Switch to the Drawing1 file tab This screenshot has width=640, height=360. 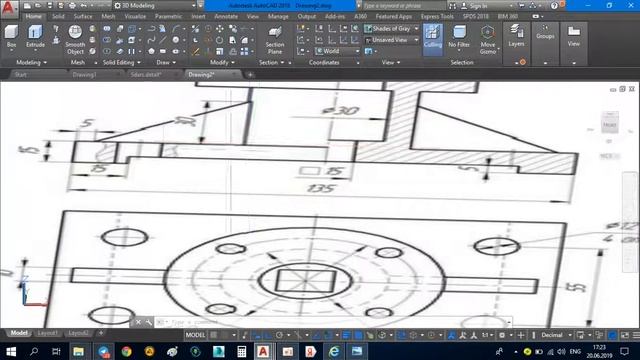(x=84, y=75)
